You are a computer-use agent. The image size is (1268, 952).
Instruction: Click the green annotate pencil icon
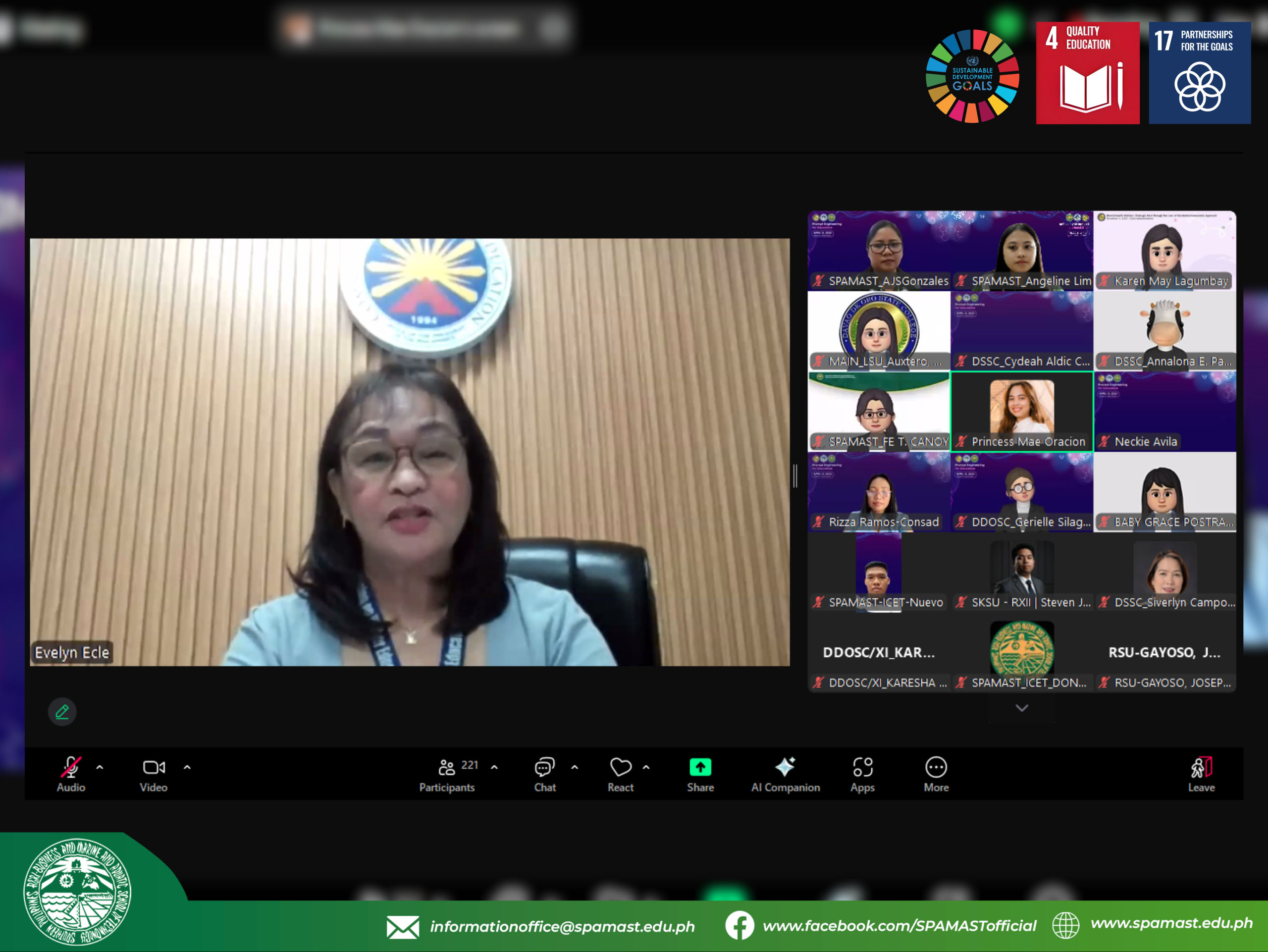[62, 712]
